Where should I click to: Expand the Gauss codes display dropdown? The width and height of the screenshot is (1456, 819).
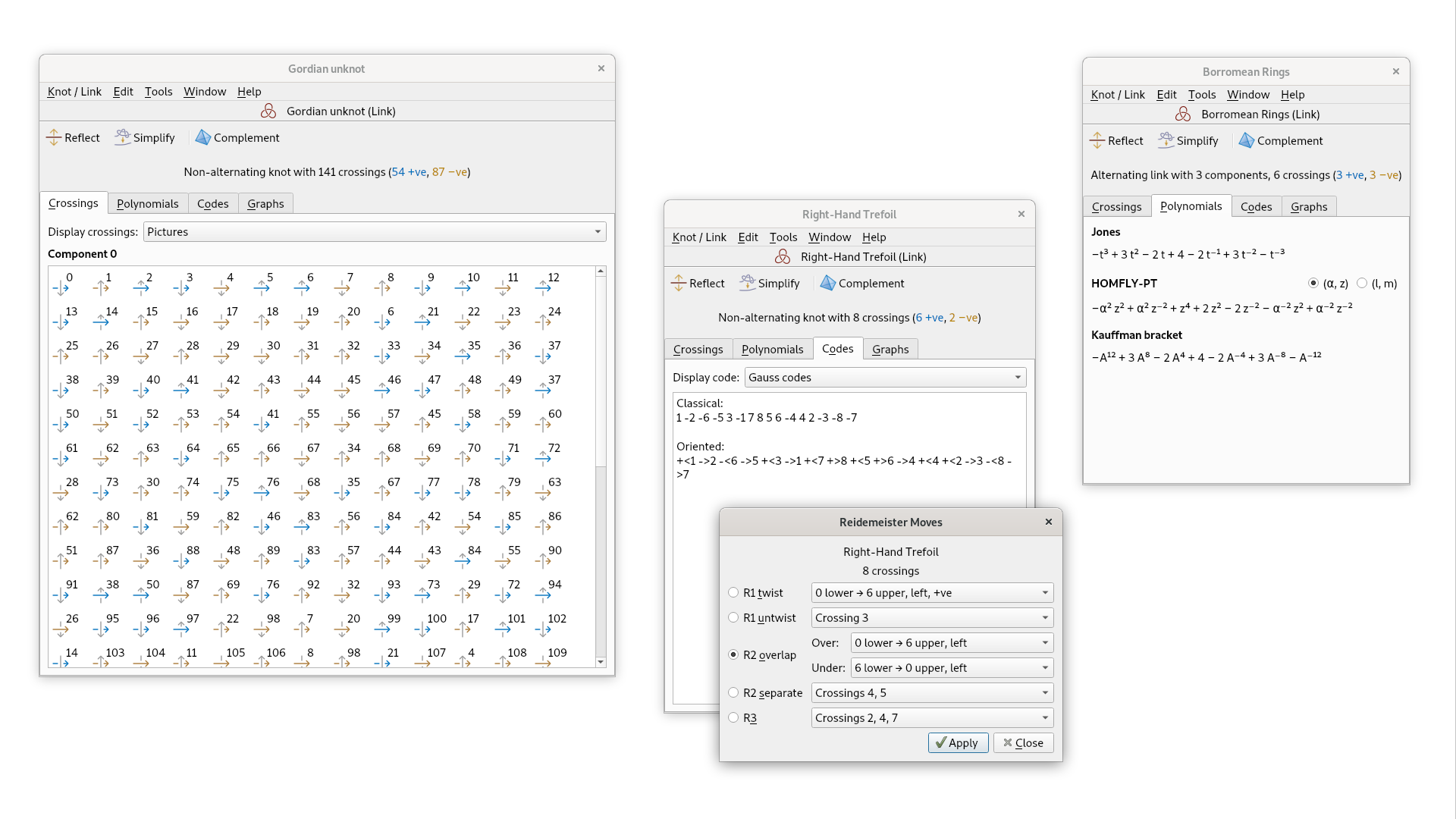point(884,378)
